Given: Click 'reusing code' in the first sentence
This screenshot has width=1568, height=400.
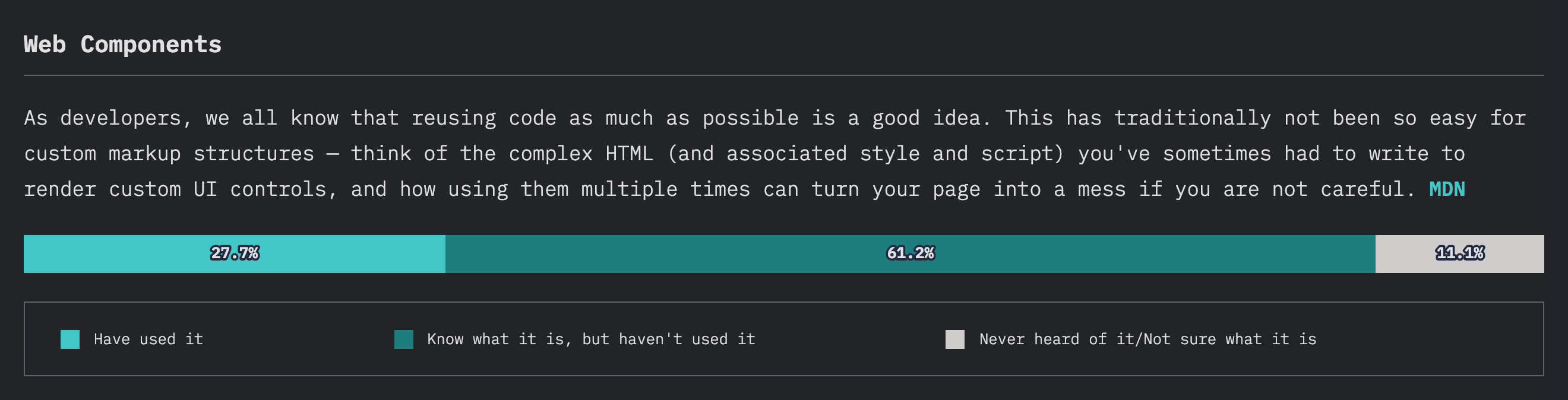Looking at the screenshot, I should click(484, 118).
